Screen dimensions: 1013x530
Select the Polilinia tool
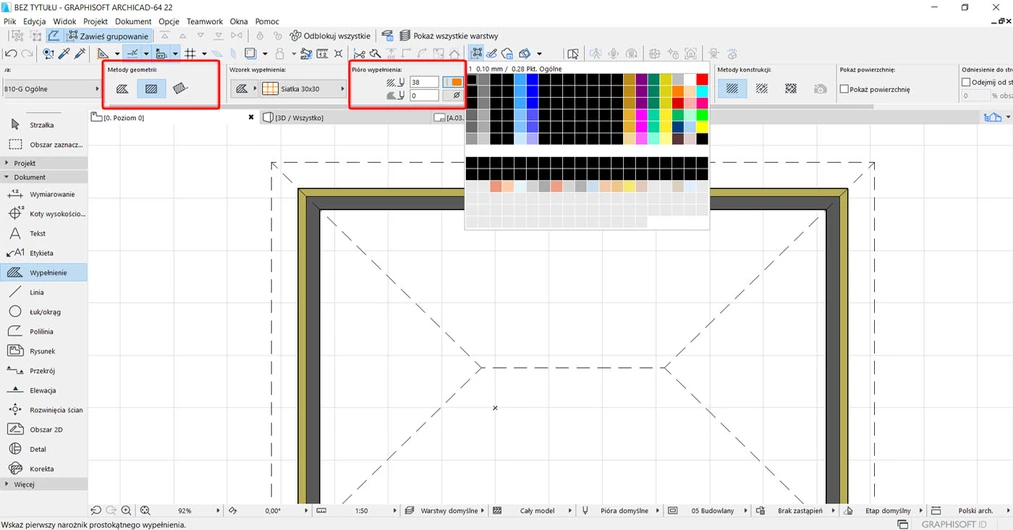[x=44, y=331]
